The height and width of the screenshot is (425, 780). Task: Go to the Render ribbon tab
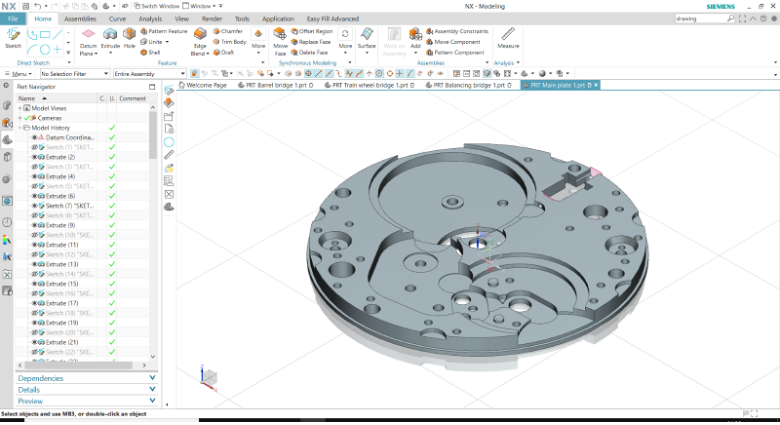(x=212, y=19)
